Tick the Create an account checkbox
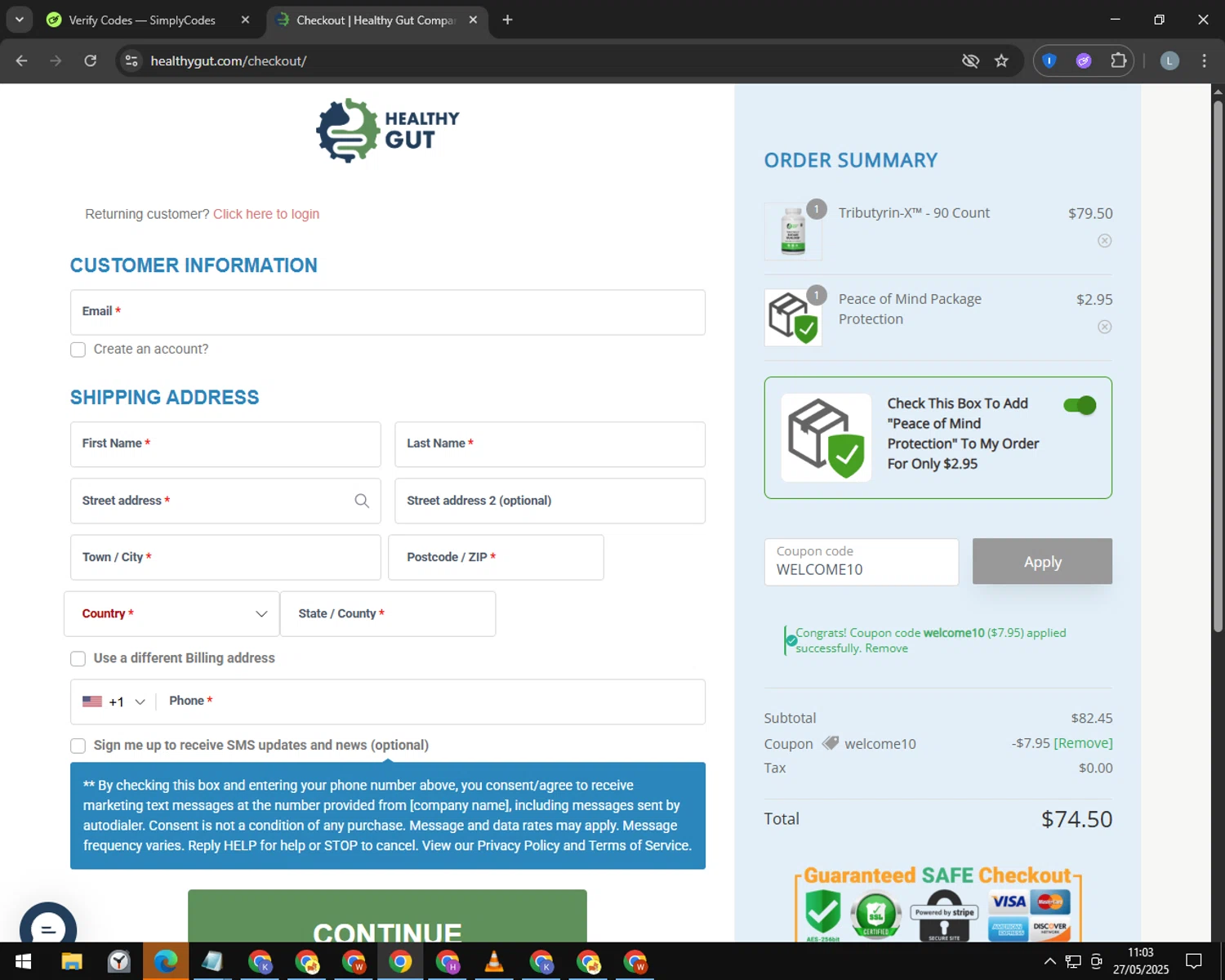This screenshot has width=1225, height=980. tap(78, 350)
